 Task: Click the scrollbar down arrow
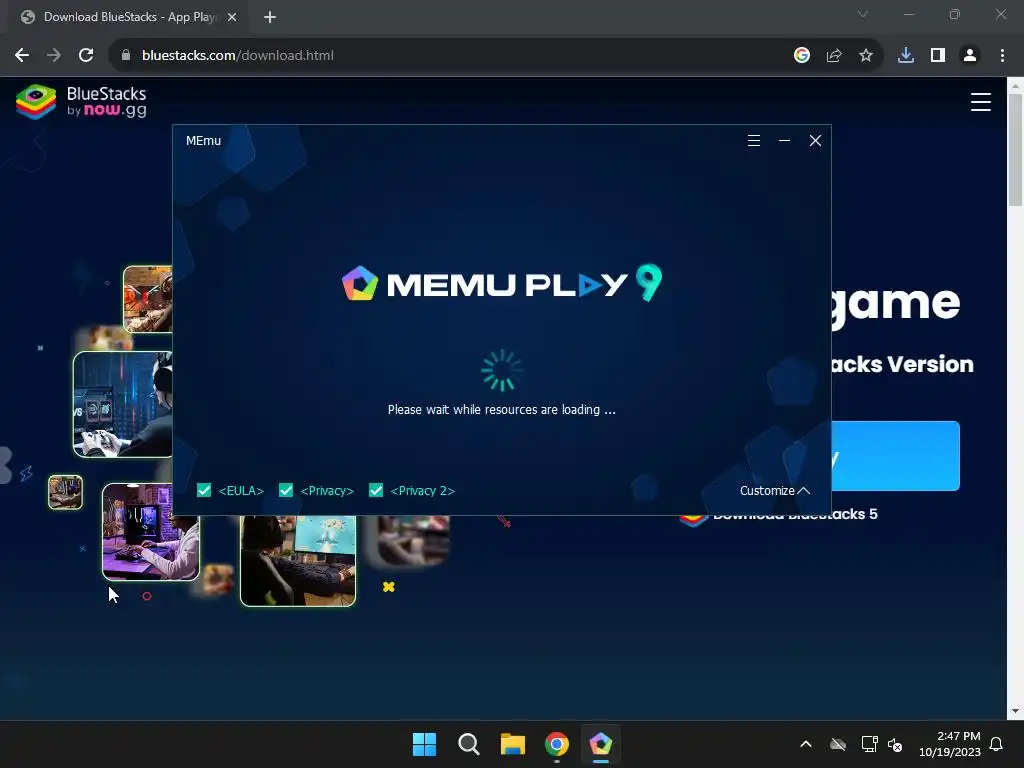point(1016,712)
